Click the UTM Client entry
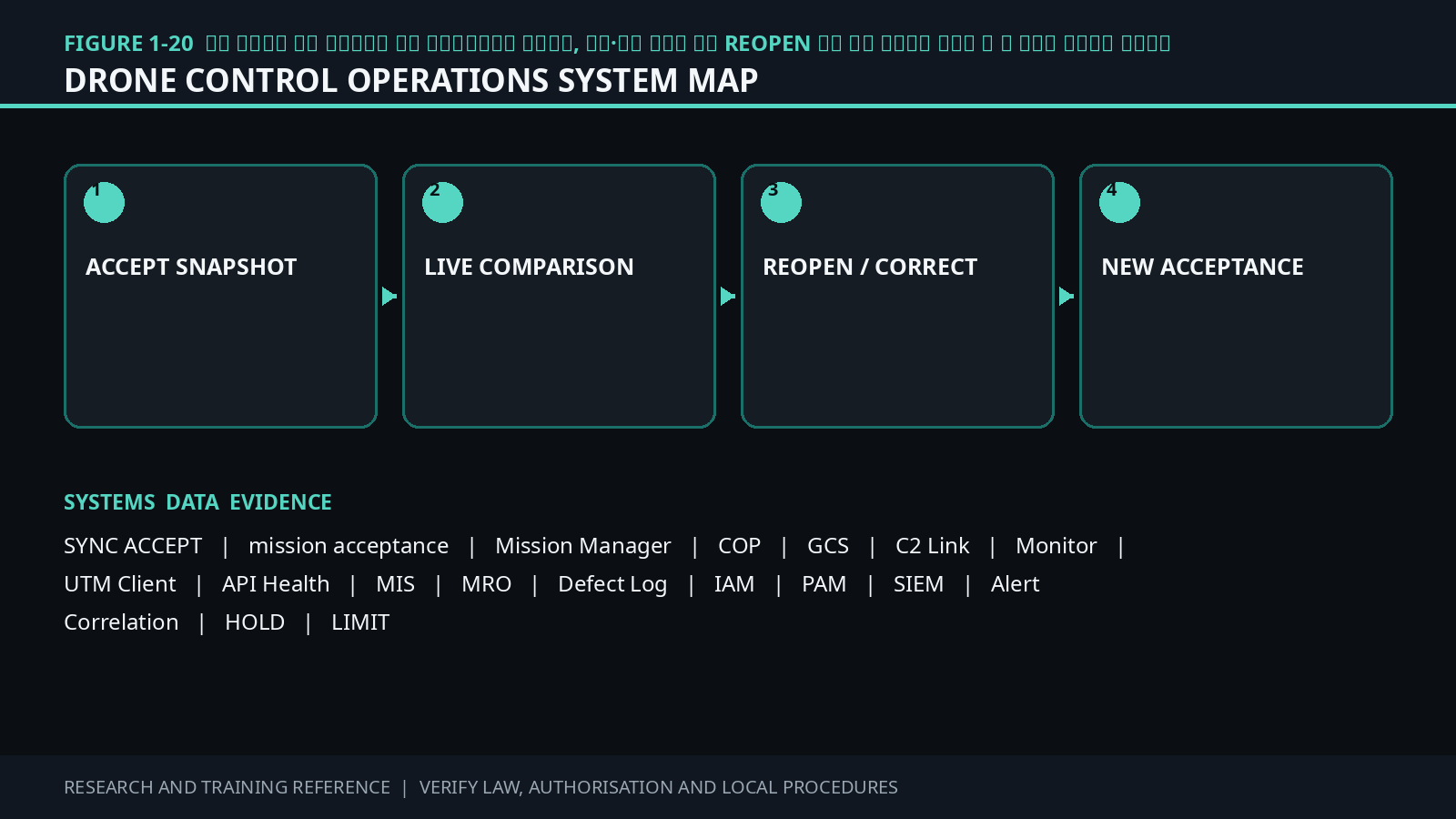 (120, 584)
